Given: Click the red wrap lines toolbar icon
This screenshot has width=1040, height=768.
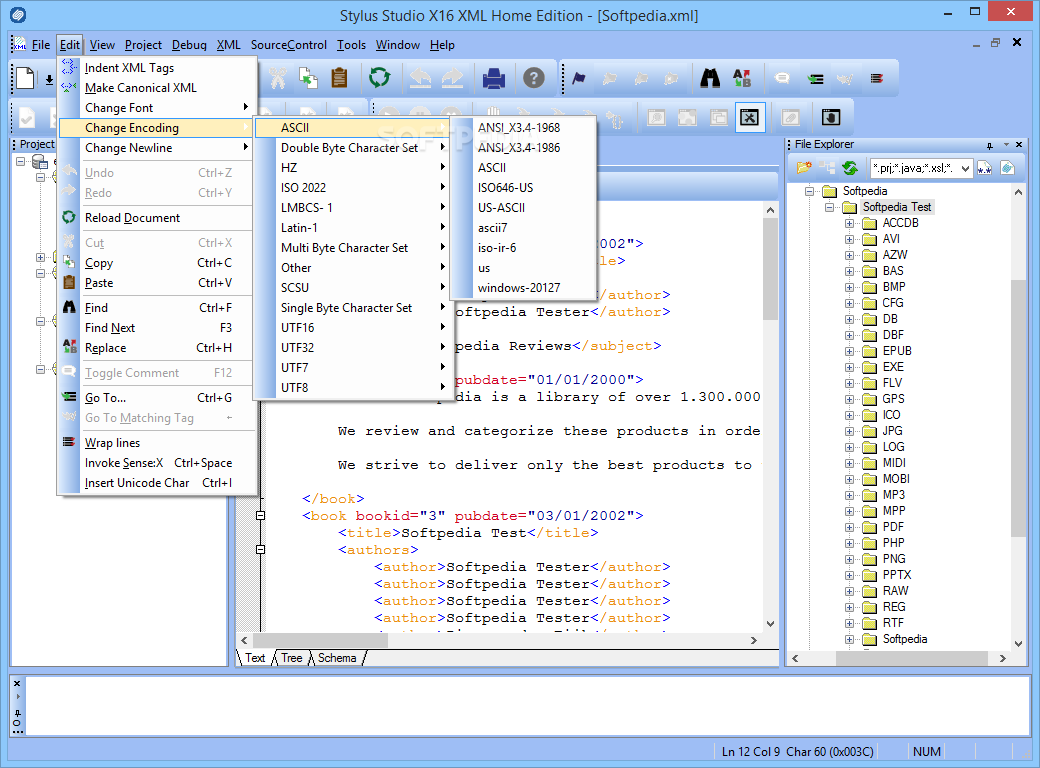Looking at the screenshot, I should click(x=877, y=79).
